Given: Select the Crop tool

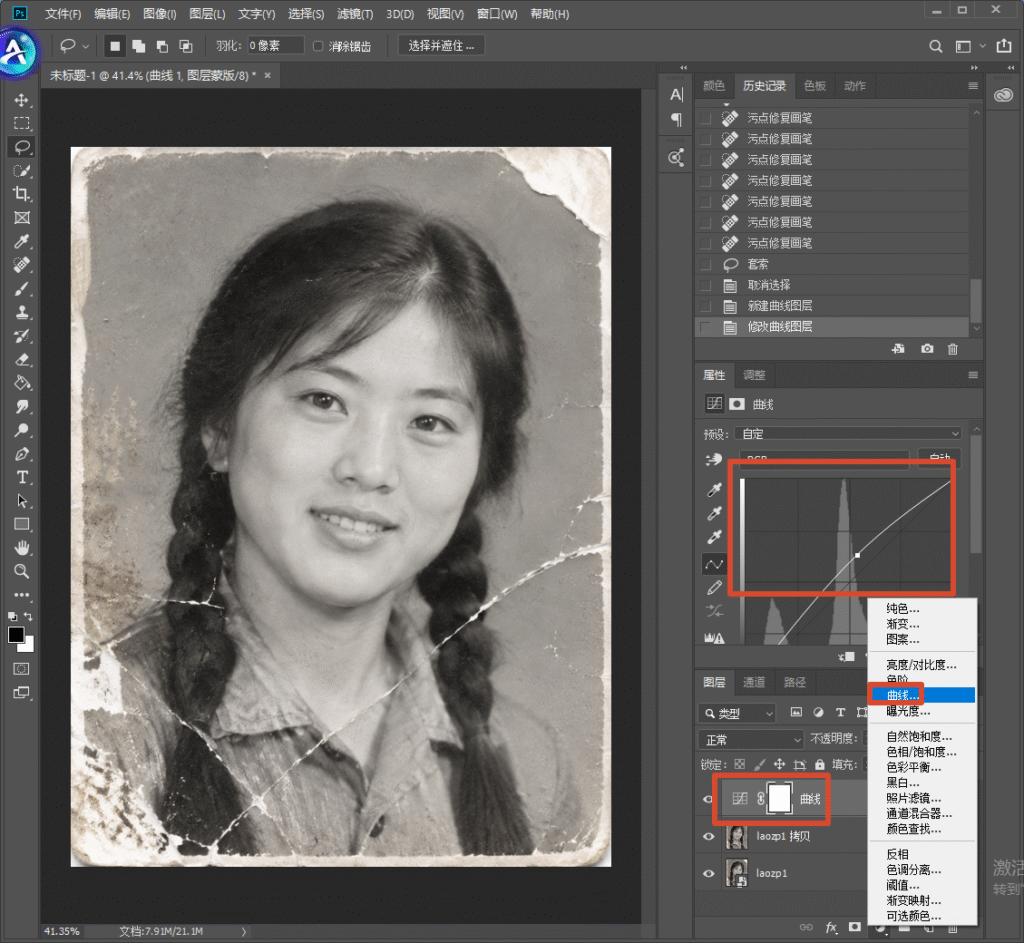Looking at the screenshot, I should tap(22, 194).
